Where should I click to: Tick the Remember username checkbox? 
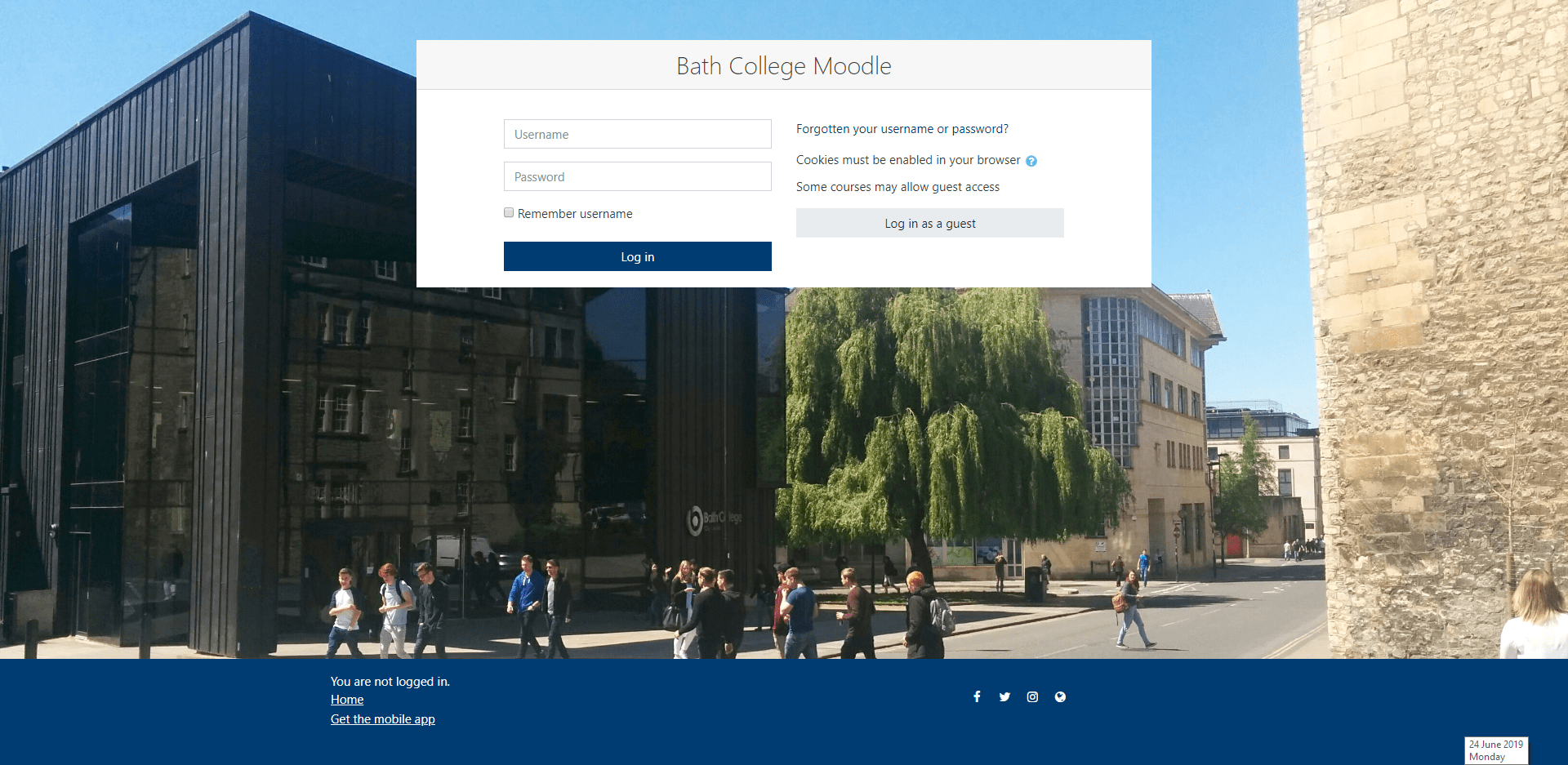[x=509, y=212]
